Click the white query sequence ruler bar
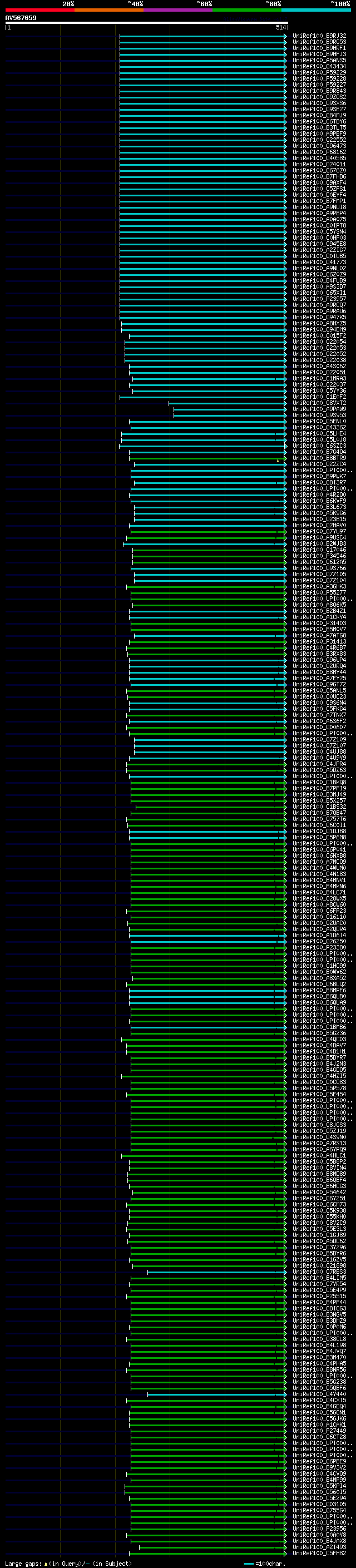Screen dimensions: 356x1568 tap(147, 22)
